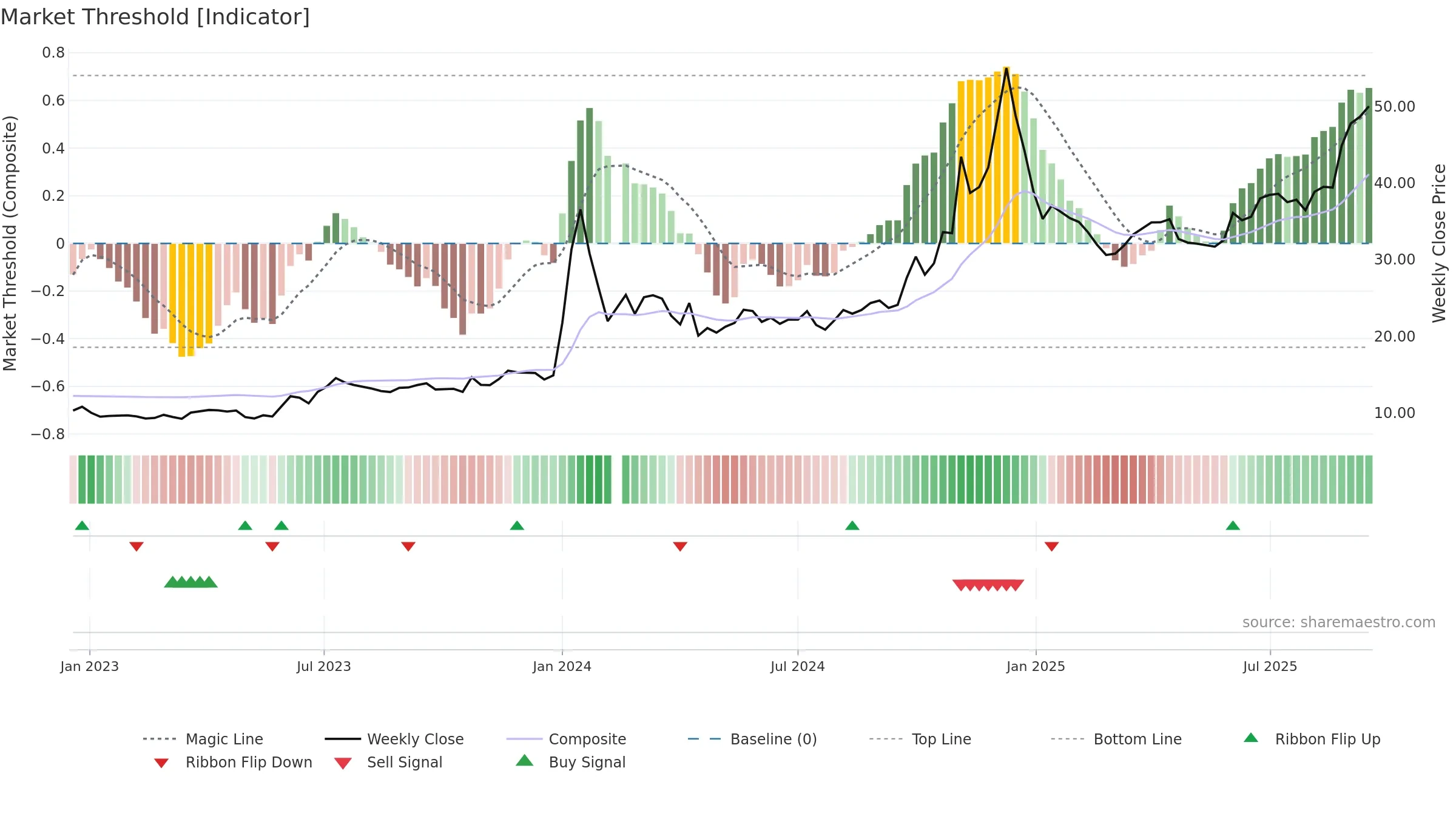Click the ribbon flip up marker before Jul 2025
This screenshot has height=819, width=1456.
tap(1233, 525)
